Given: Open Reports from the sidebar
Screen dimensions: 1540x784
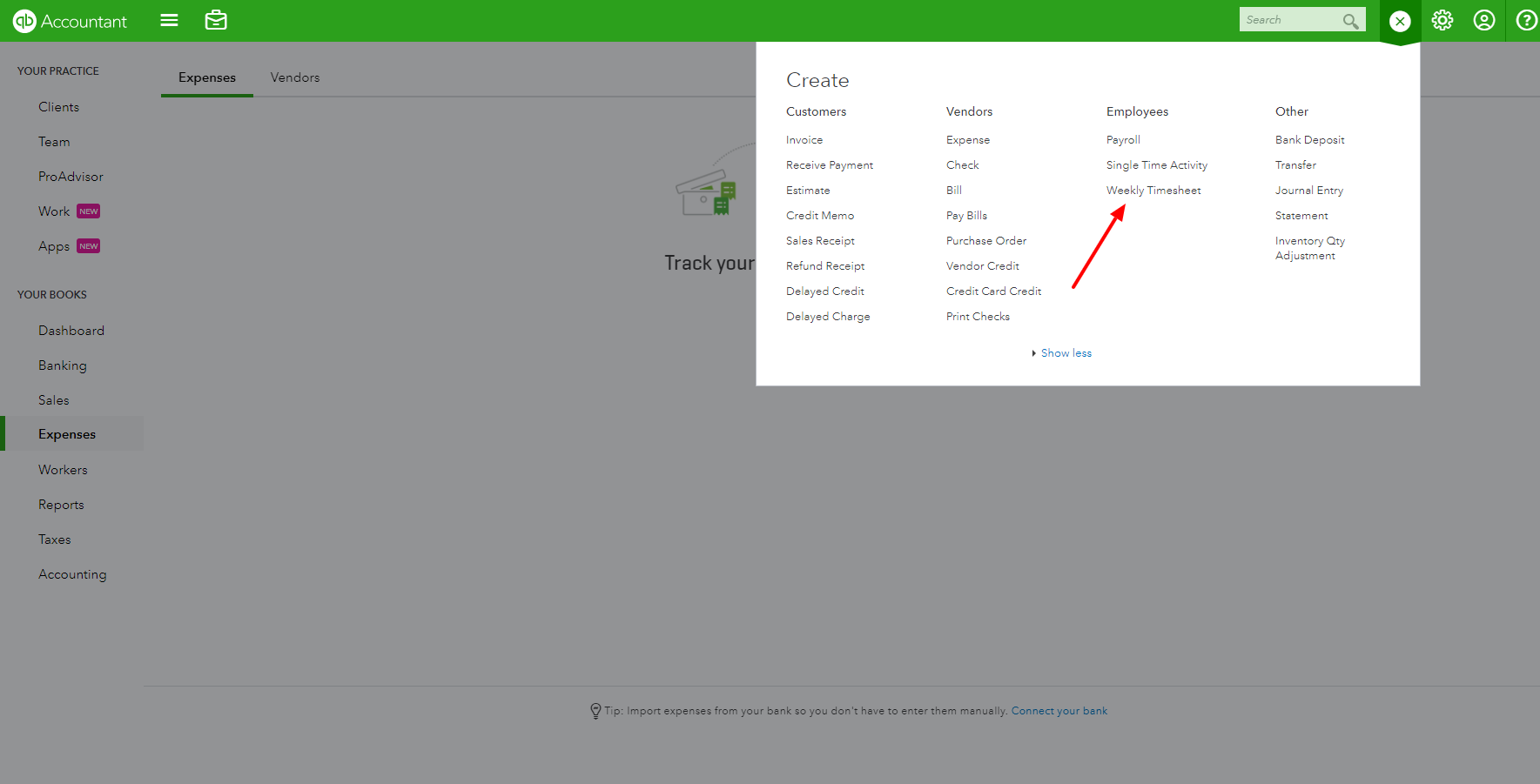Looking at the screenshot, I should pos(61,504).
